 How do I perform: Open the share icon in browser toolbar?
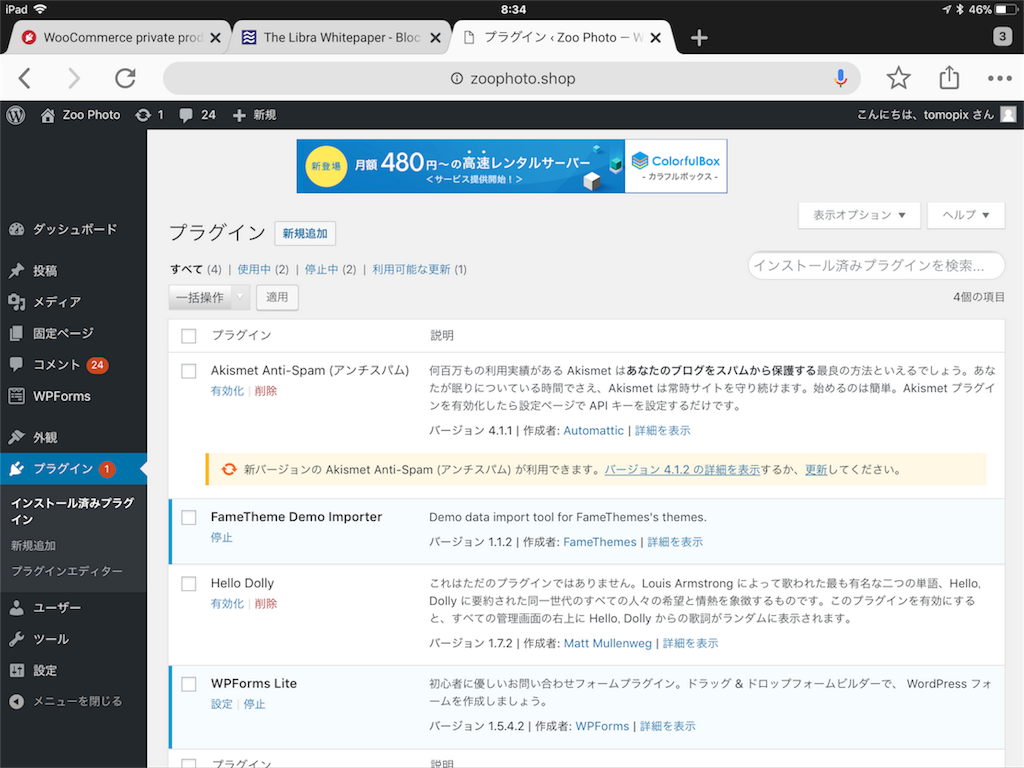coord(949,78)
